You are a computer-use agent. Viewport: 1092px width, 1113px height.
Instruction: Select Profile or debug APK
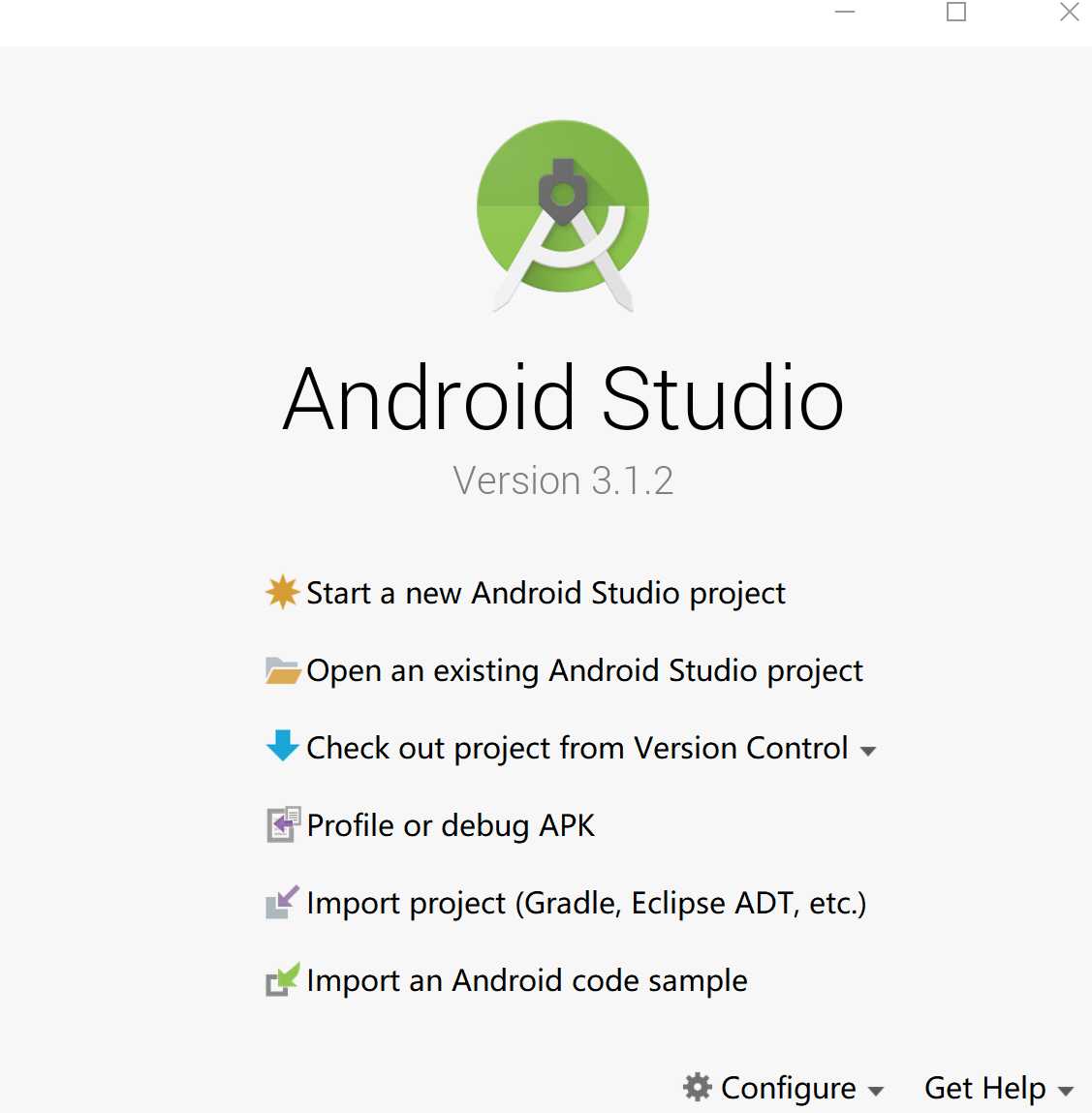[x=451, y=826]
